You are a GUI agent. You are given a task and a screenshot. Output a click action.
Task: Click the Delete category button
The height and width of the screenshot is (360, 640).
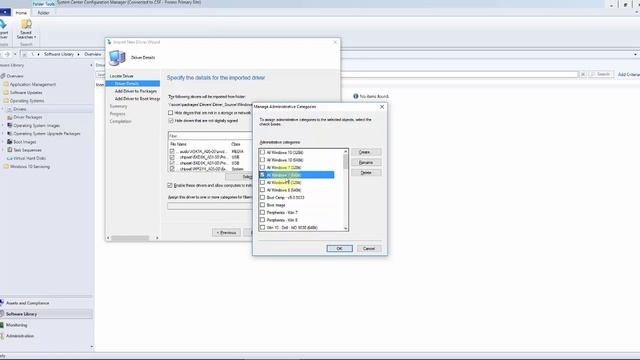click(366, 173)
